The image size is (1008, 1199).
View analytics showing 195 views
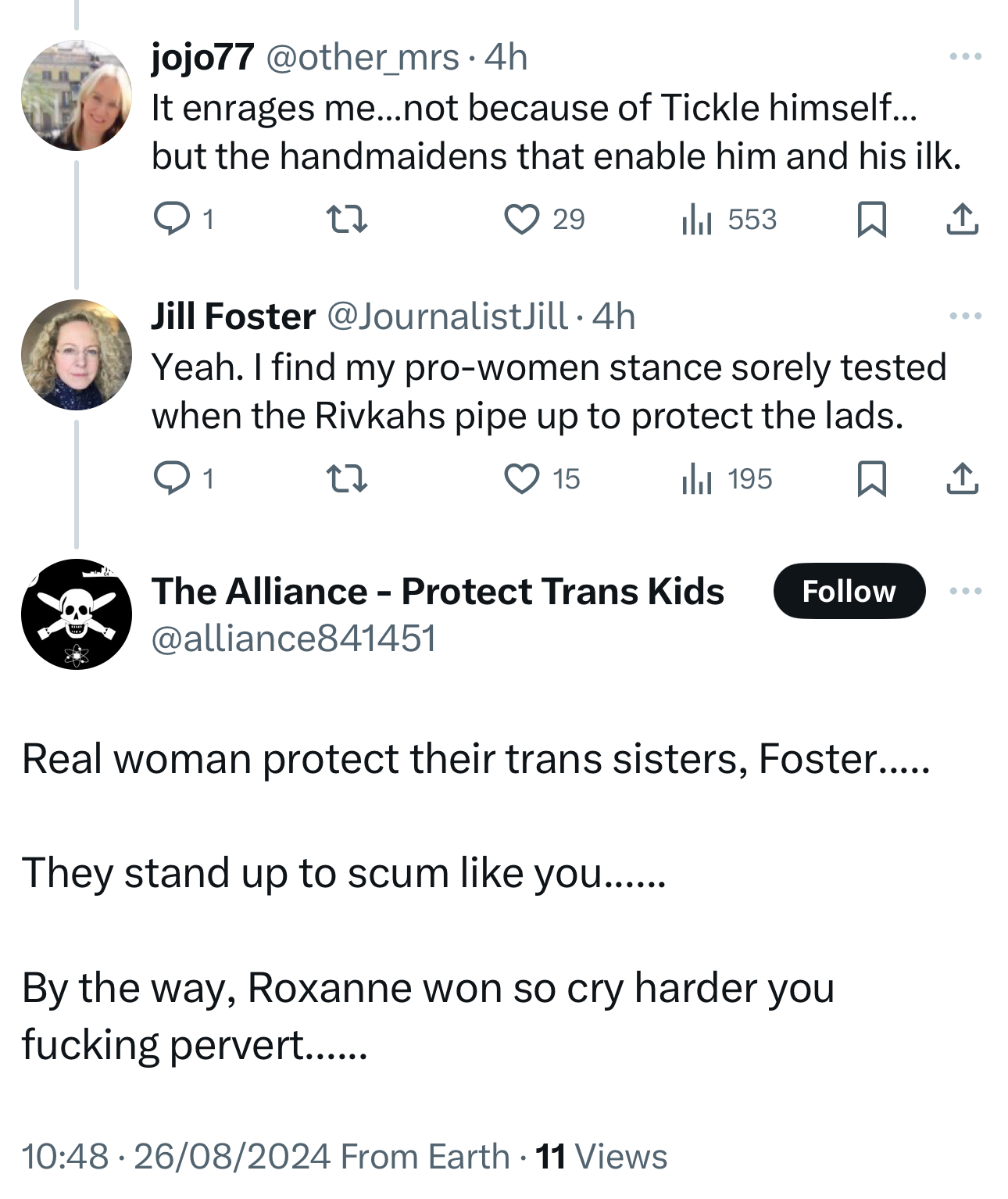pos(697,478)
